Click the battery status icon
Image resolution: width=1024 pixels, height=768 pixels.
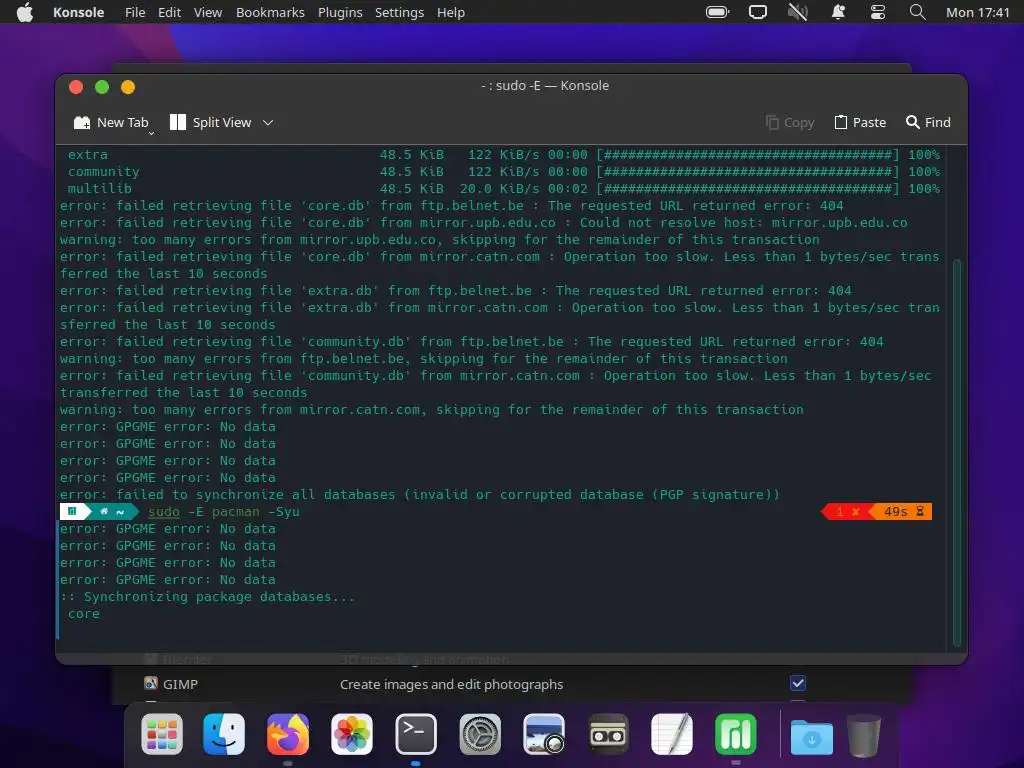717,12
